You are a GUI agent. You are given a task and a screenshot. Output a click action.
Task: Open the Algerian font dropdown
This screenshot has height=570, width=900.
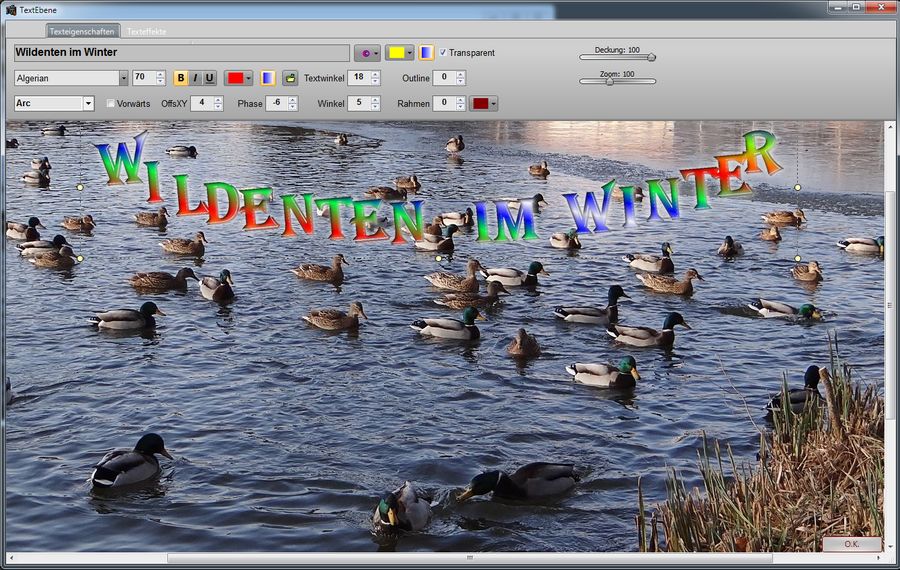click(123, 78)
